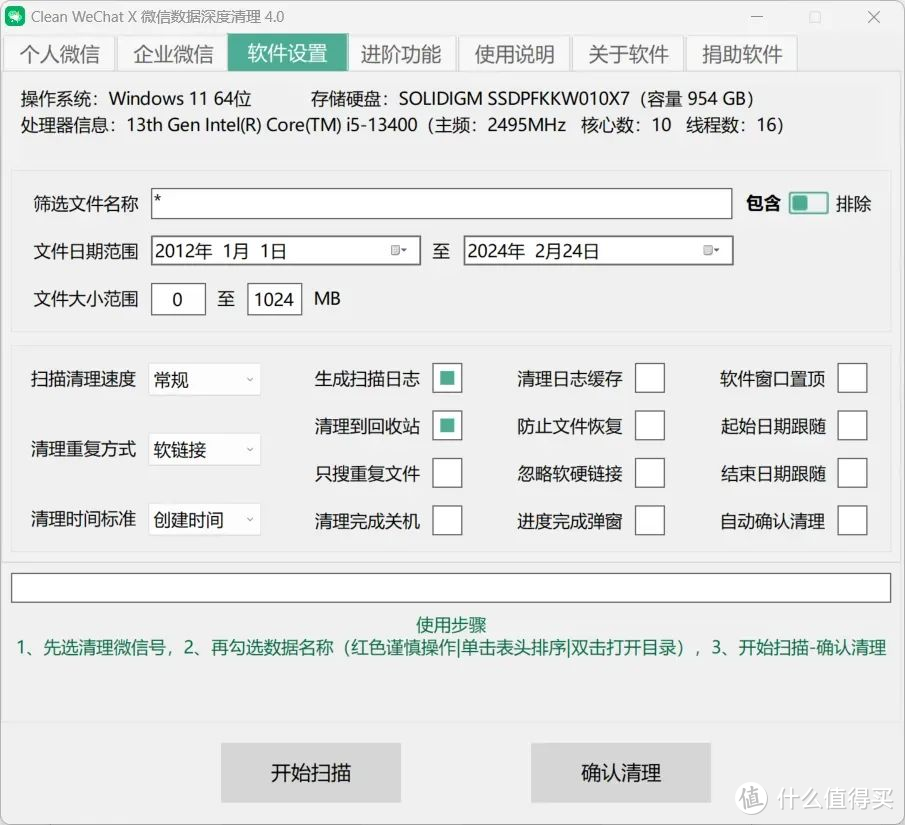Close the Clean WeChat X window
905x825 pixels.
874,17
